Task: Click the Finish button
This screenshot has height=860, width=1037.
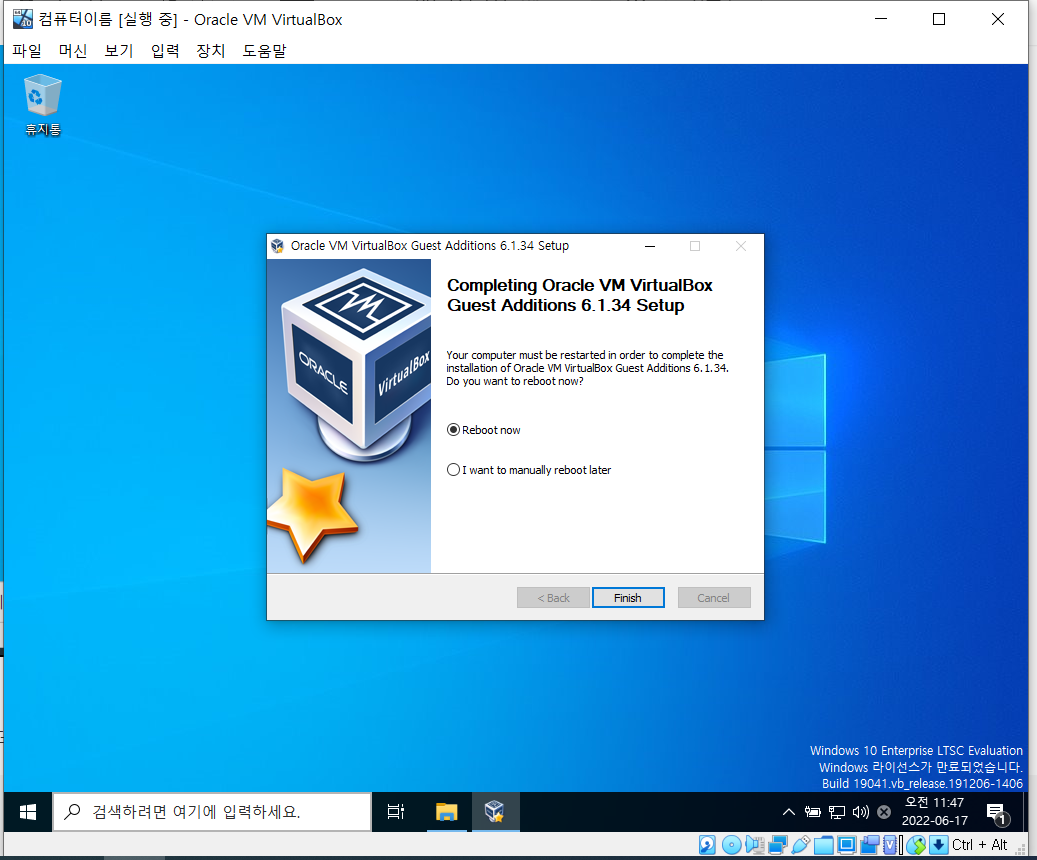Action: pos(628,597)
